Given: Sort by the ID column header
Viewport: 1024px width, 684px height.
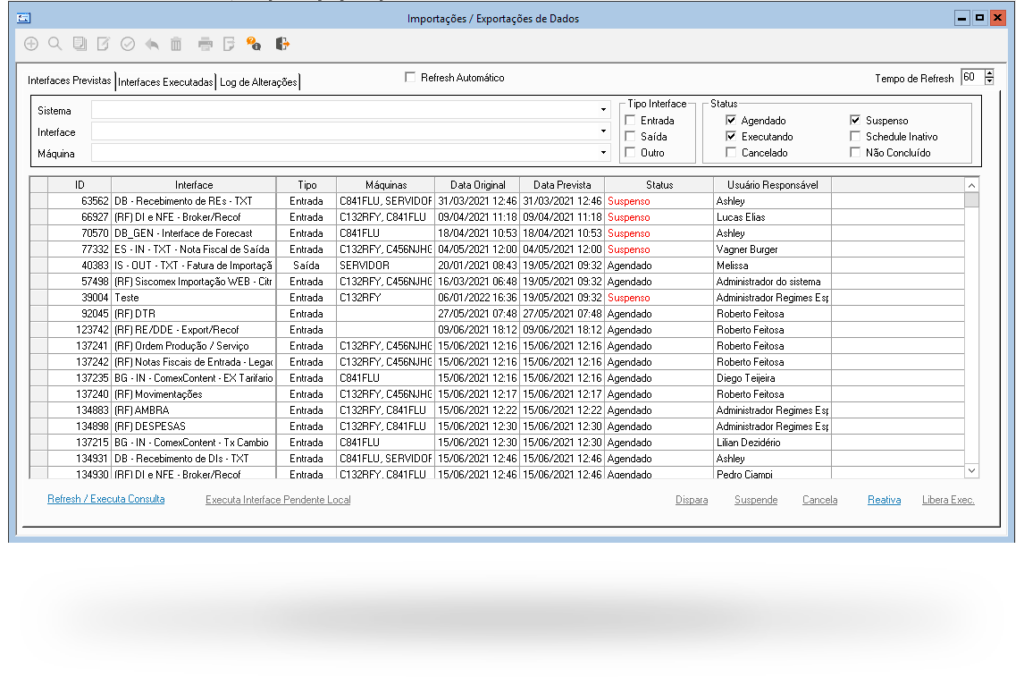Looking at the screenshot, I should coord(80,185).
